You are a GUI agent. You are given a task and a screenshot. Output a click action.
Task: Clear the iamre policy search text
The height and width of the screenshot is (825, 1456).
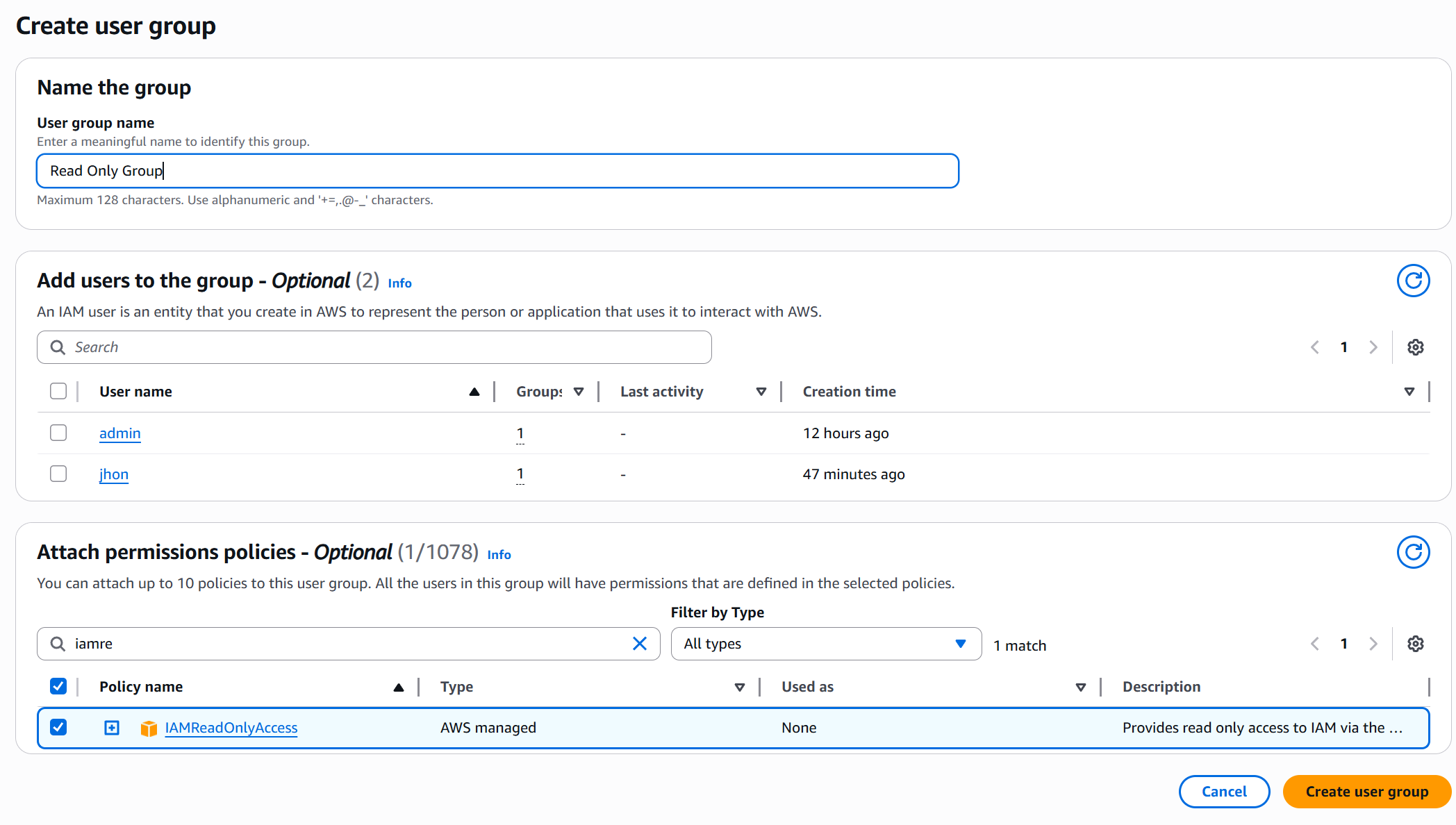[640, 644]
